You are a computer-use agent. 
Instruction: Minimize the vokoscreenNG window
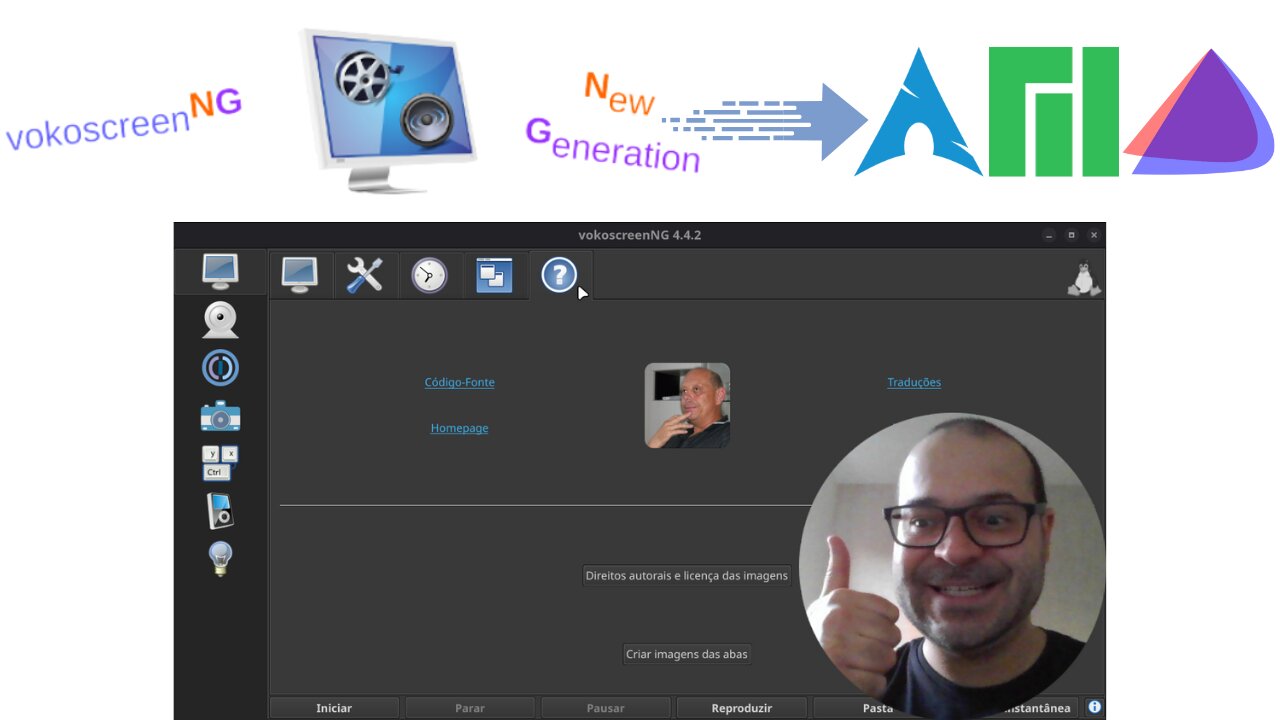[1049, 235]
